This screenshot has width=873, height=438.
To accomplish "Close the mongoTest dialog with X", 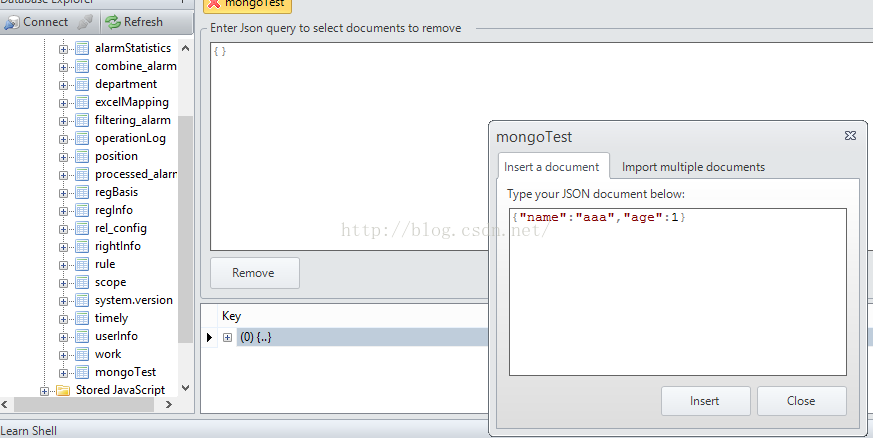I will 850,136.
